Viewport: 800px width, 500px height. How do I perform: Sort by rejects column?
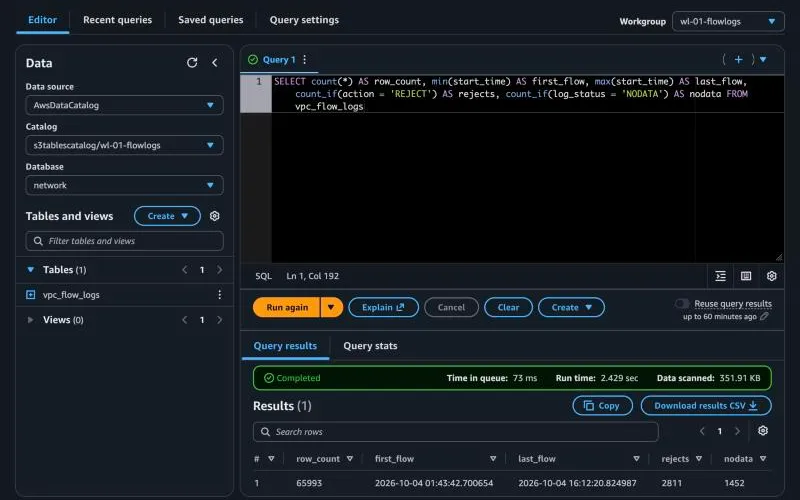tap(698, 459)
